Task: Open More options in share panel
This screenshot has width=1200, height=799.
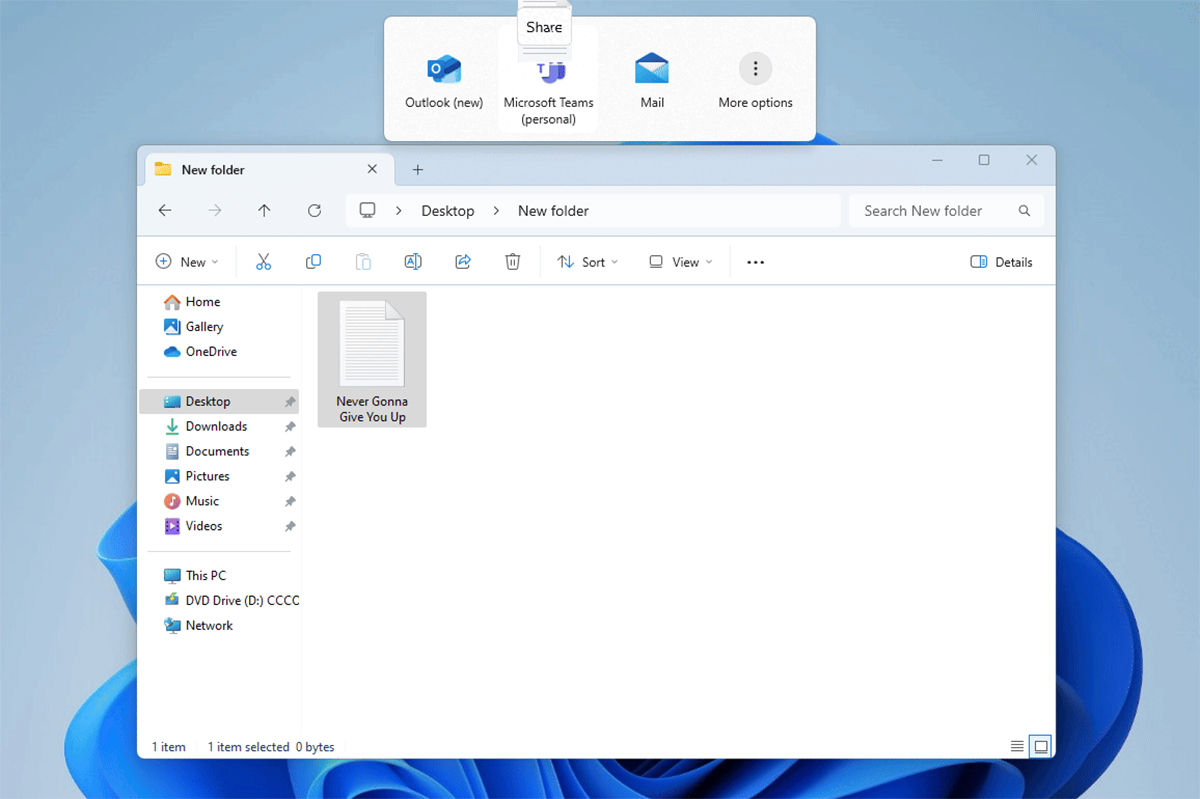Action: [755, 82]
